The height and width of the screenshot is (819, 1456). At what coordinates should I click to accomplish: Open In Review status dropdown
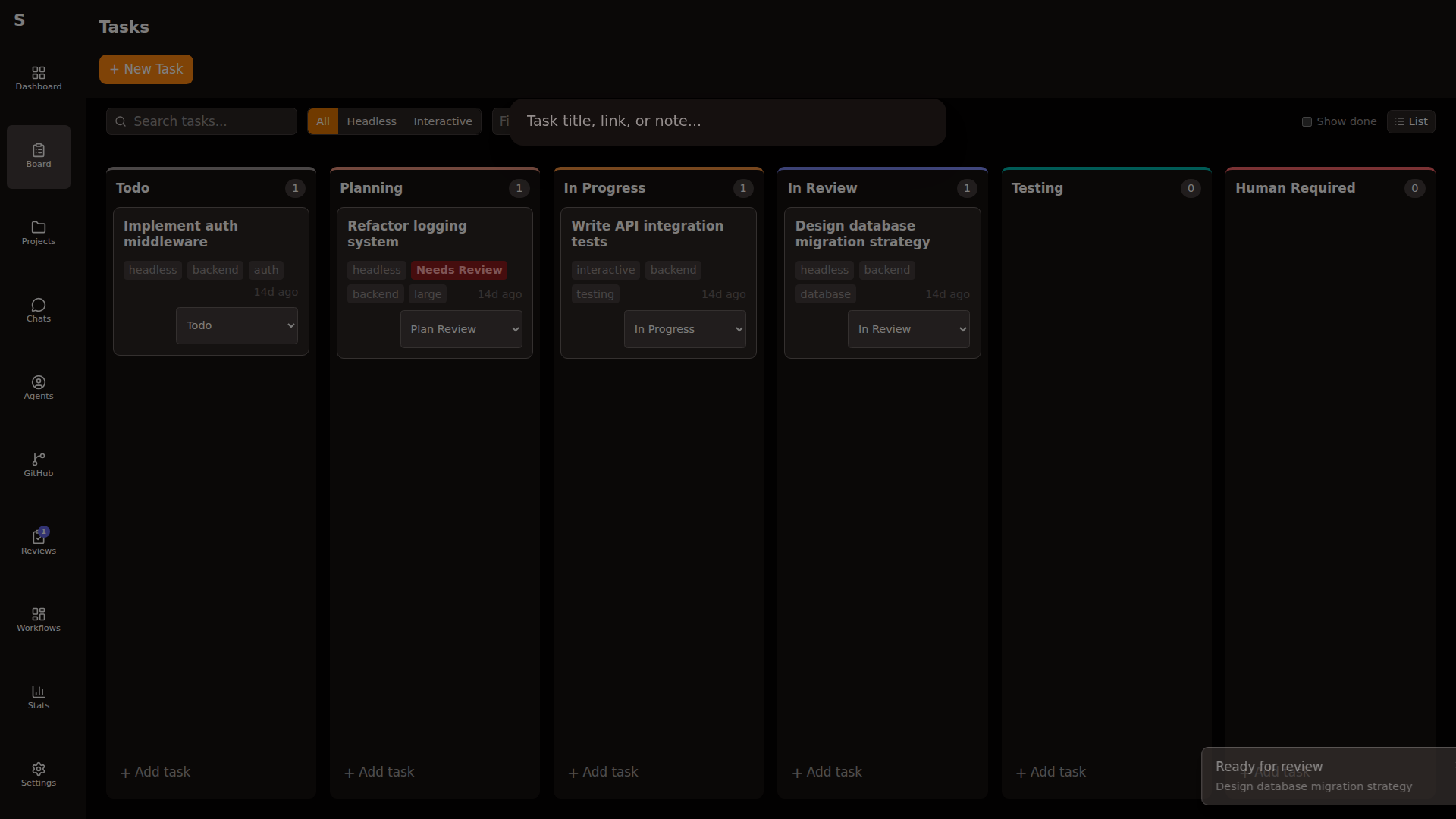(908, 329)
